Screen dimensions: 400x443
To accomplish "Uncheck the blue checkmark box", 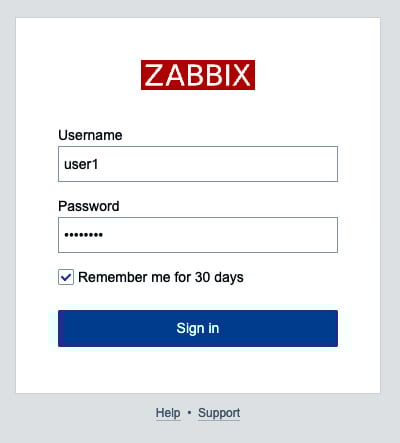I will click(x=66, y=277).
